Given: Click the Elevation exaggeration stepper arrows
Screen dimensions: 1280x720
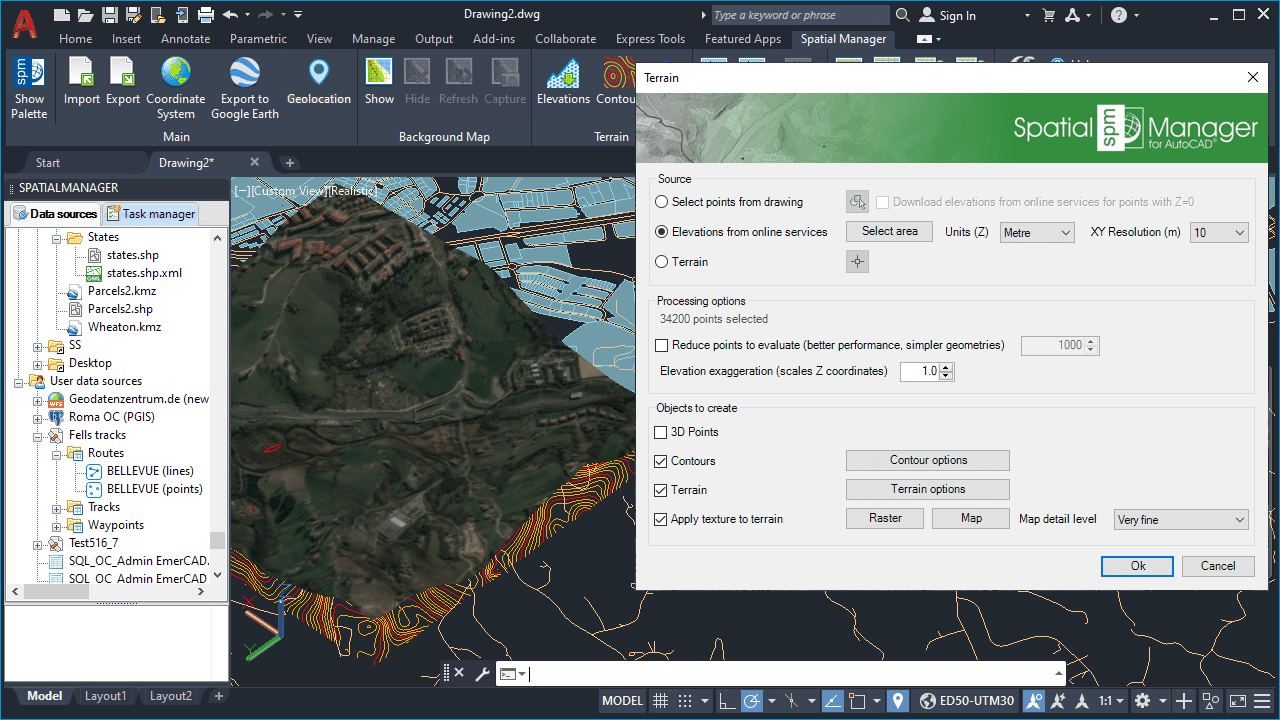Looking at the screenshot, I should click(947, 372).
